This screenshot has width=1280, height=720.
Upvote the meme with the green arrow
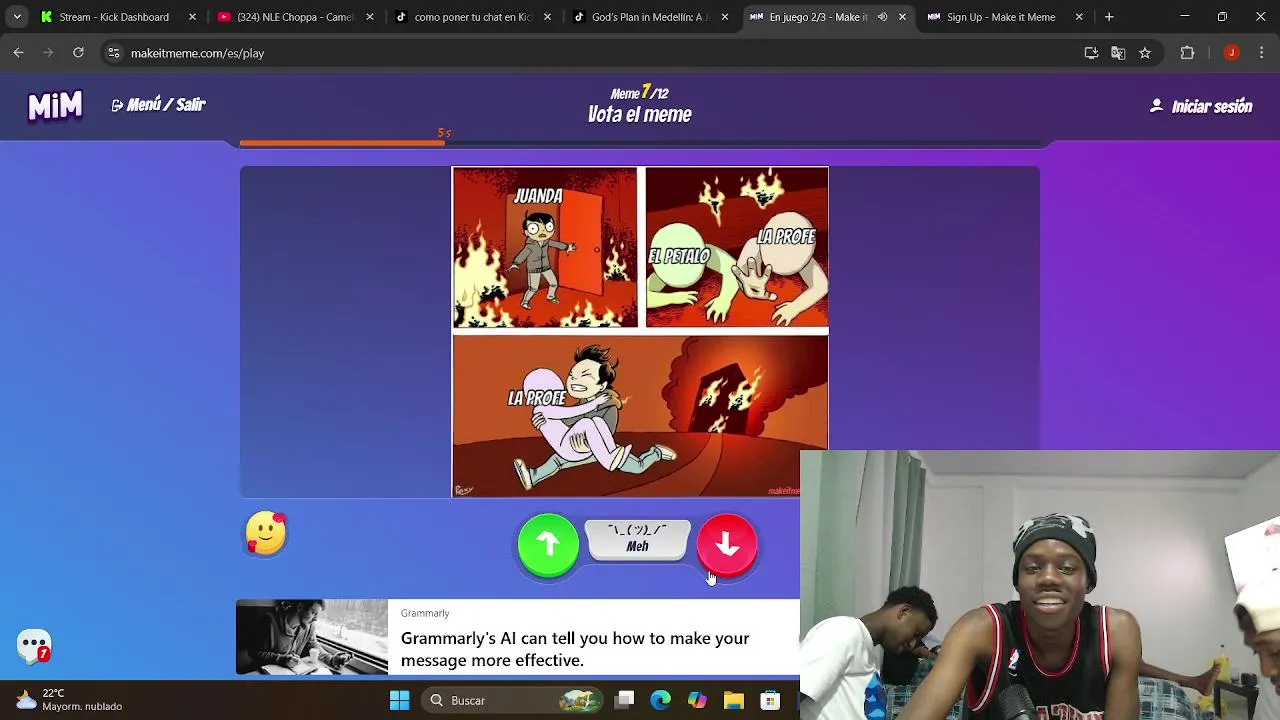coord(548,545)
